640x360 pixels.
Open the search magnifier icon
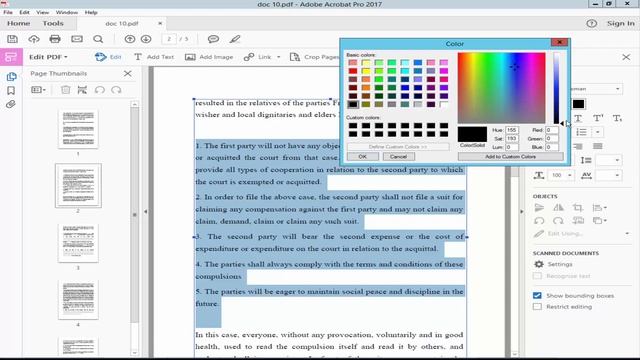tap(98, 39)
